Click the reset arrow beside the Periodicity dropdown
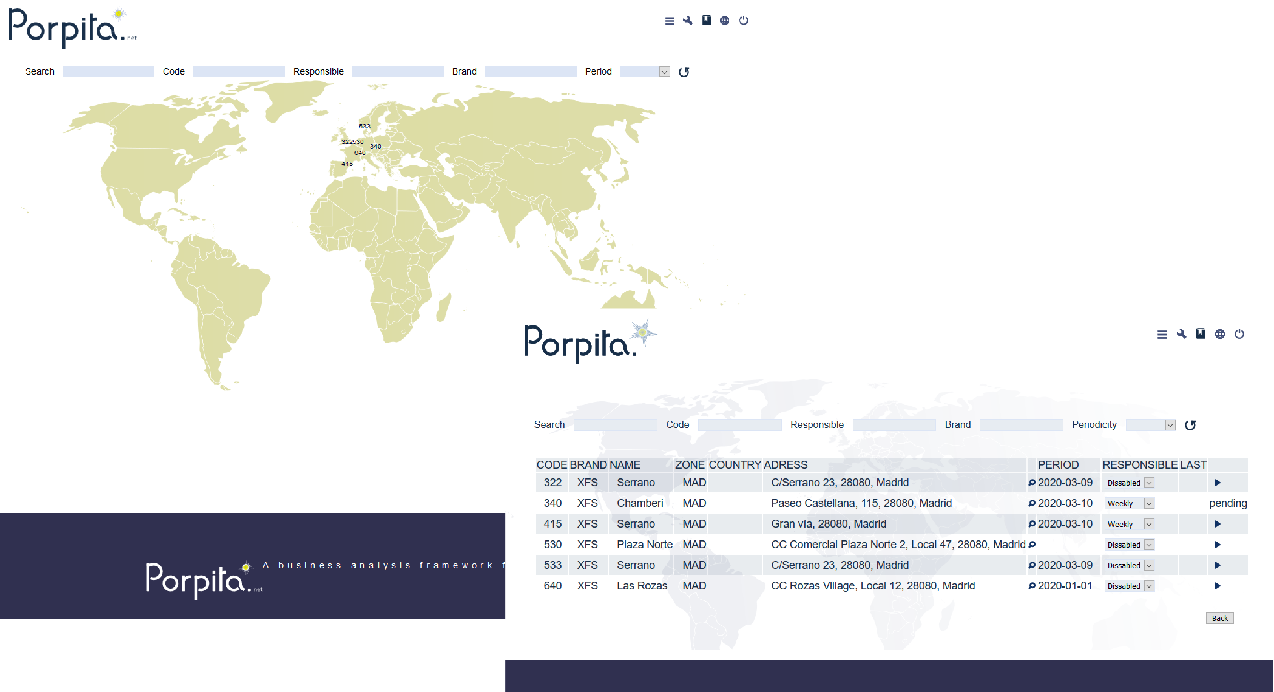 coord(1190,425)
